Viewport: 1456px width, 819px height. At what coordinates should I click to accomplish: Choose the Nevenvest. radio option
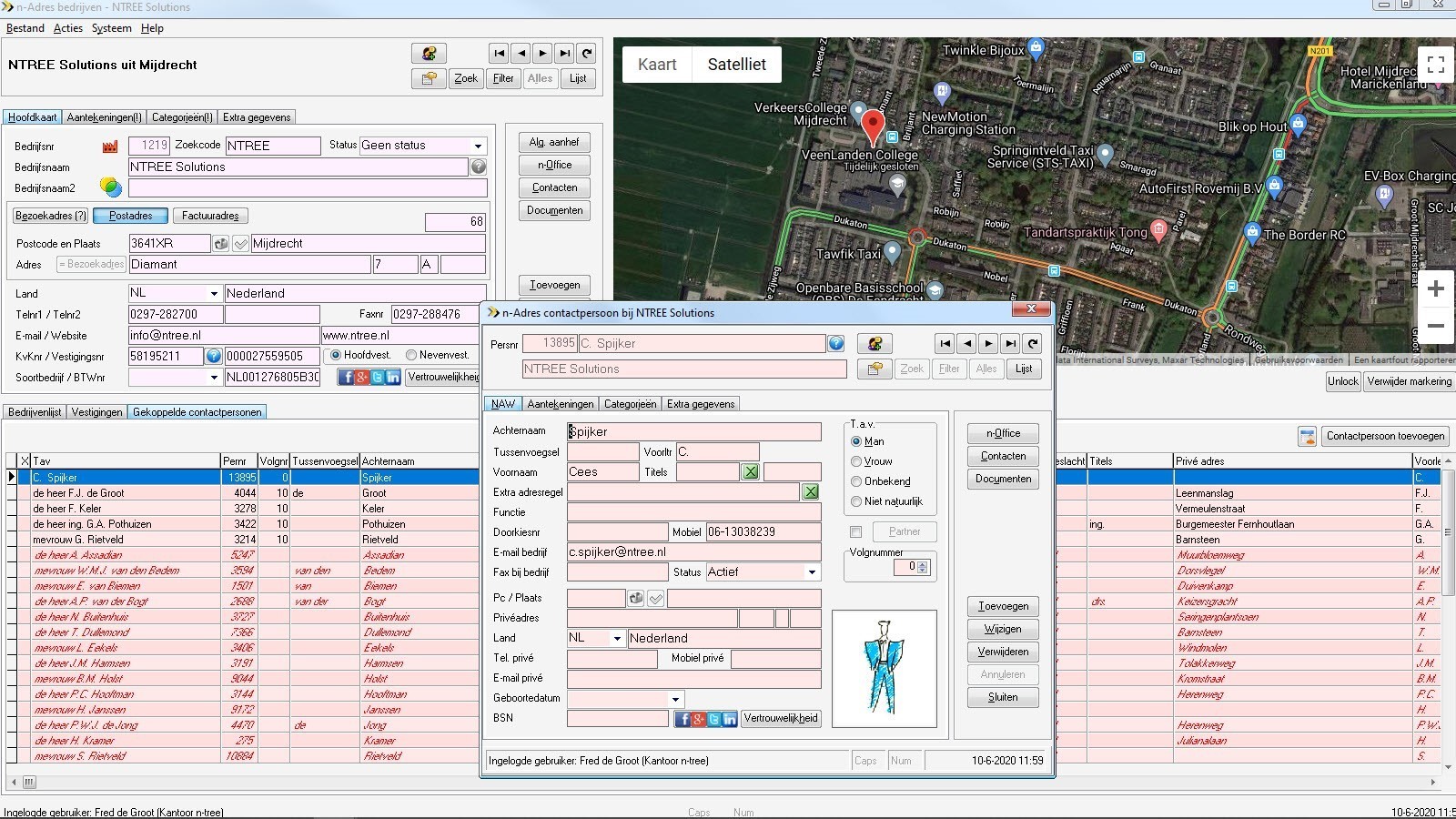[411, 356]
